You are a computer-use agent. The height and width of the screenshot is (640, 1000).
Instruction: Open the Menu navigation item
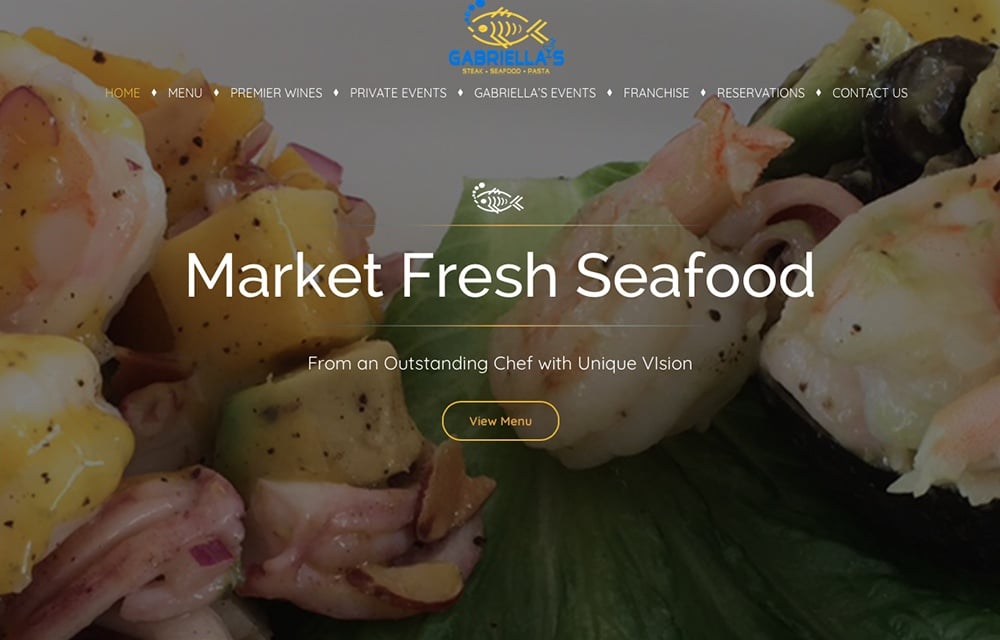tap(185, 93)
